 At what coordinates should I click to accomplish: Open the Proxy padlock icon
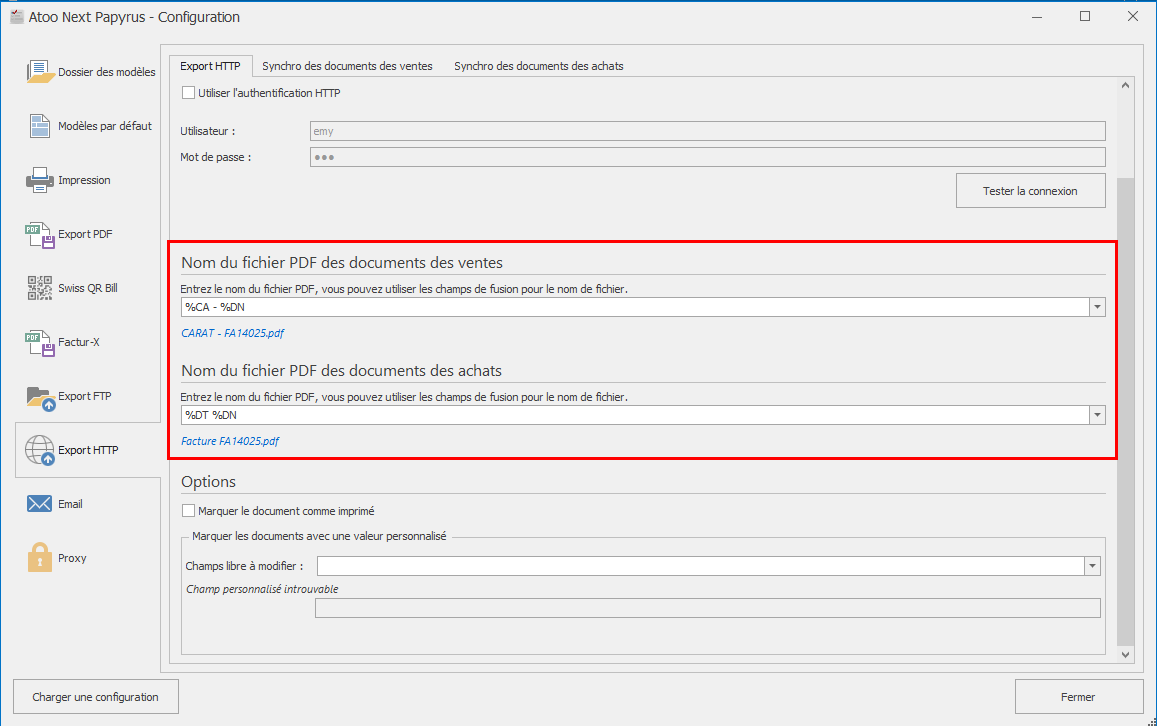pos(40,558)
